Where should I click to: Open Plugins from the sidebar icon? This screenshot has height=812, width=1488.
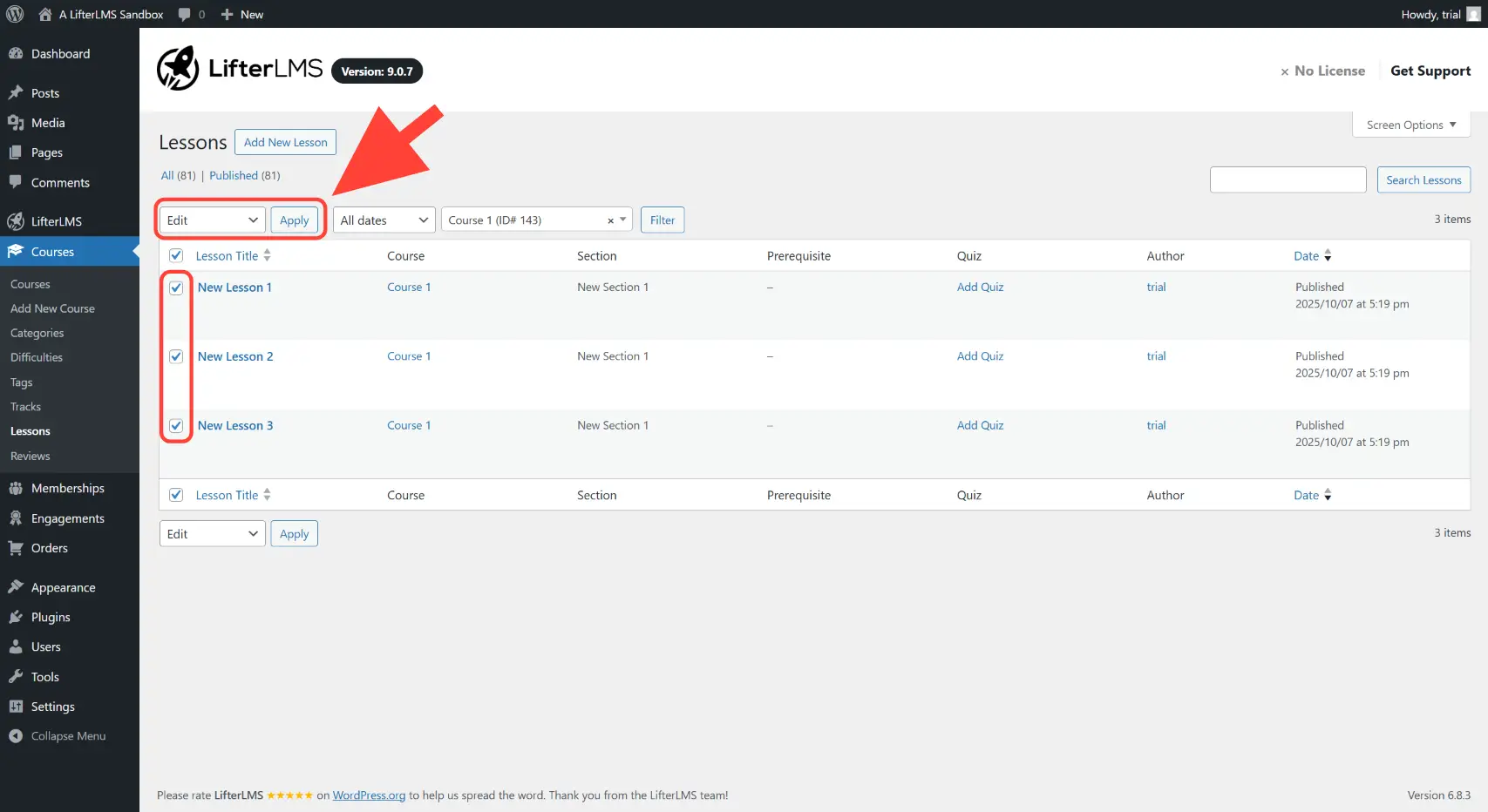point(16,617)
